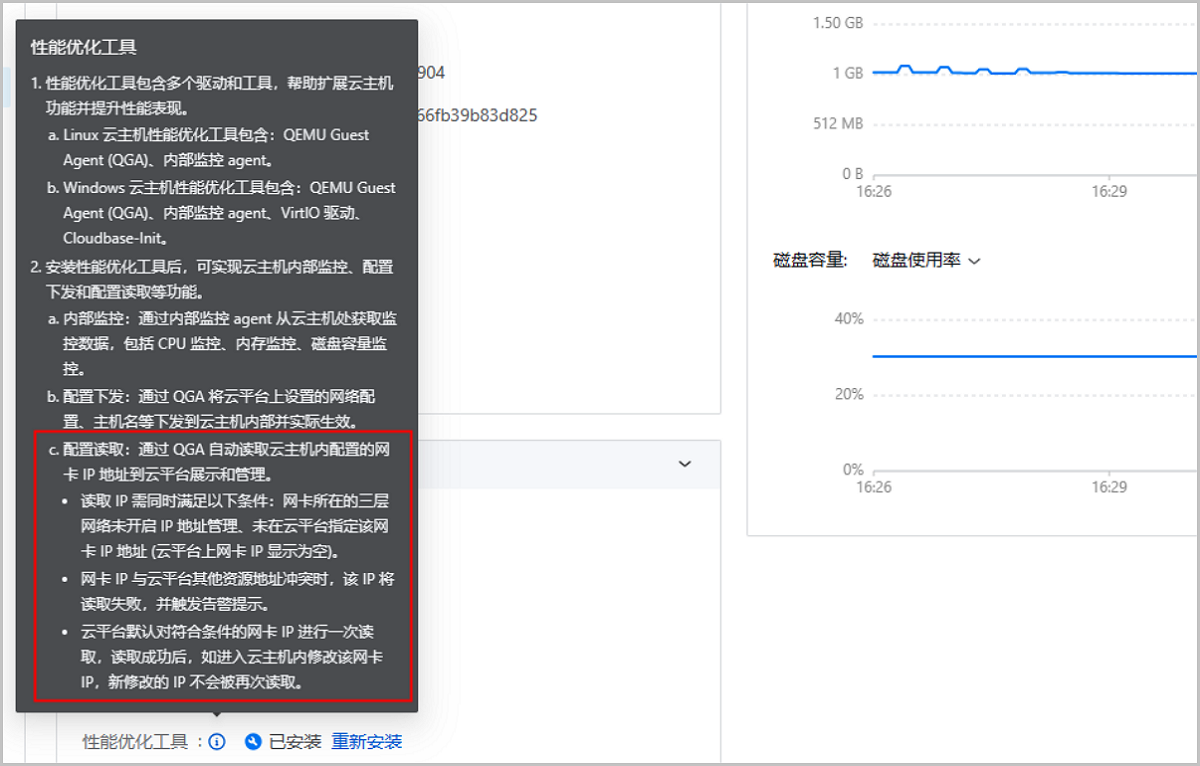Image resolution: width=1200 pixels, height=766 pixels.
Task: Select the 16:29 tick on memory chart
Action: [1109, 191]
